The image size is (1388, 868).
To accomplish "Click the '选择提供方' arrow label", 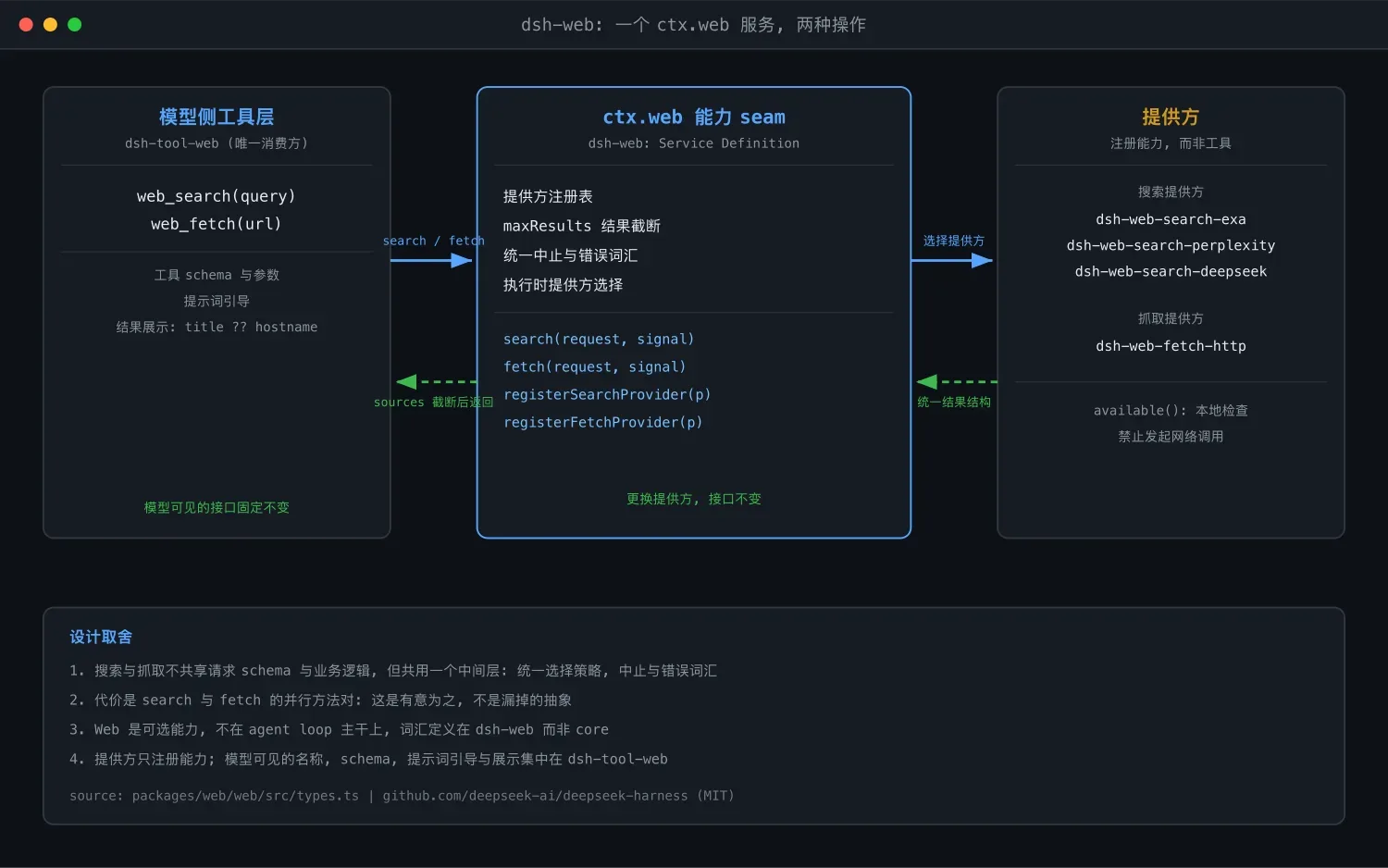I will tap(954, 241).
